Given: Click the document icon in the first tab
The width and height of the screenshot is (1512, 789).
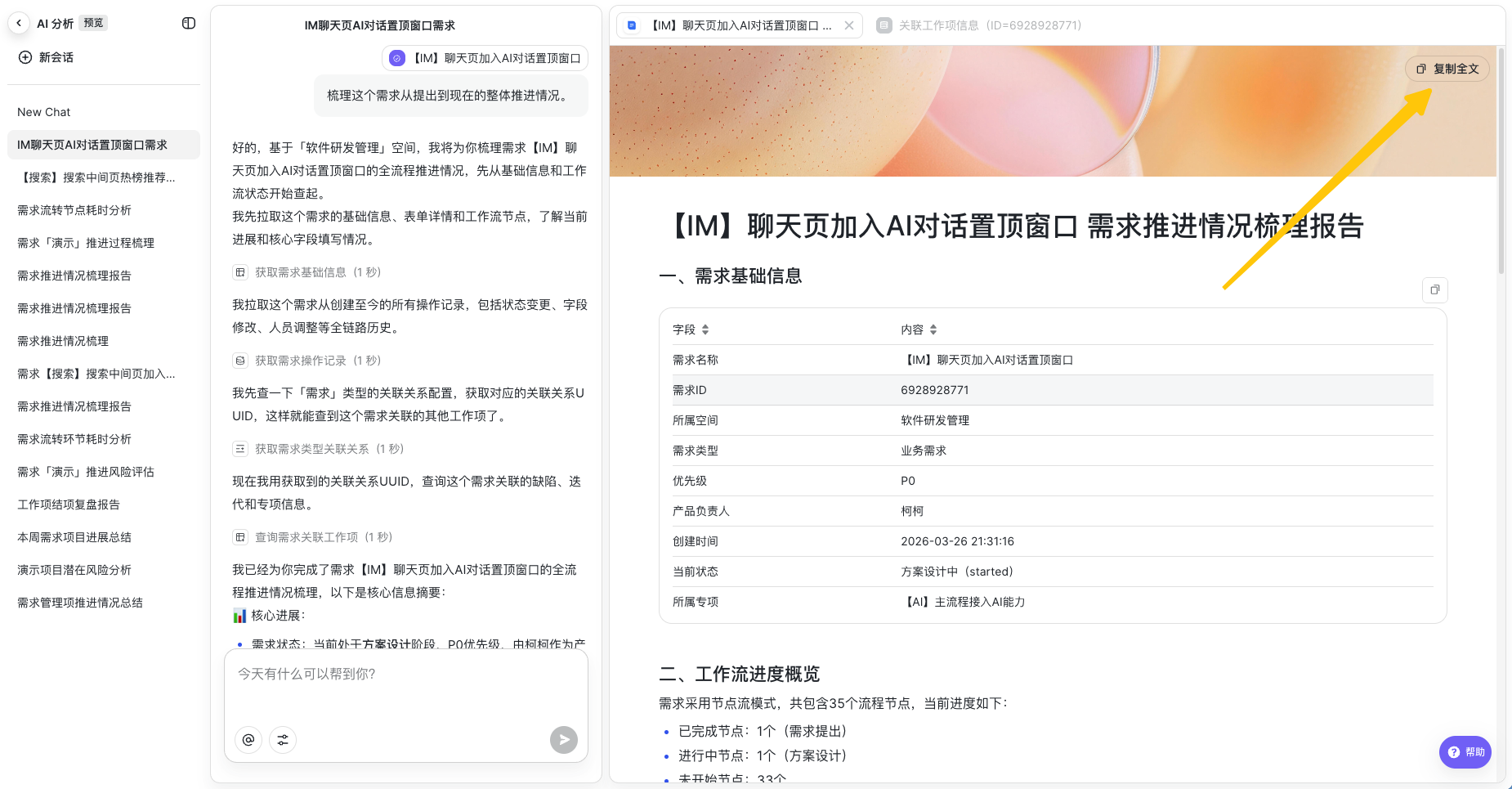Looking at the screenshot, I should pyautogui.click(x=632, y=25).
